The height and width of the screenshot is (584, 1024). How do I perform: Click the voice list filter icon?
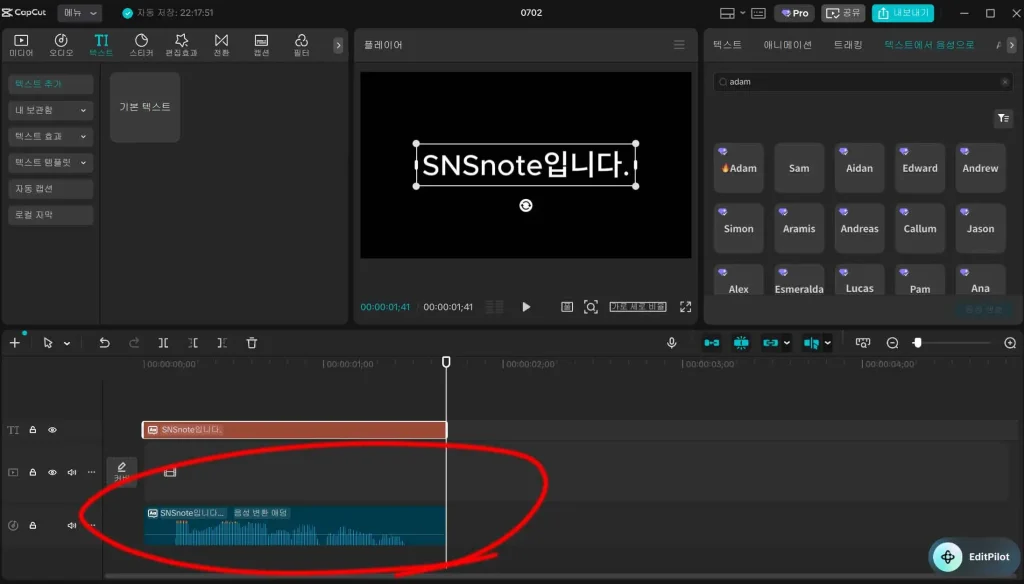(x=1003, y=118)
